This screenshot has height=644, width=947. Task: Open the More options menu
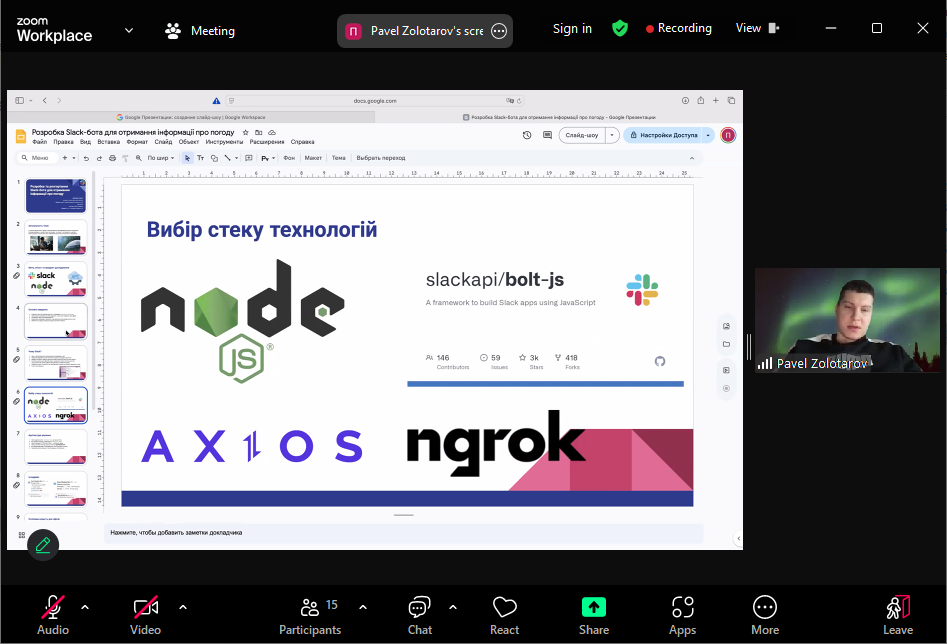765,614
